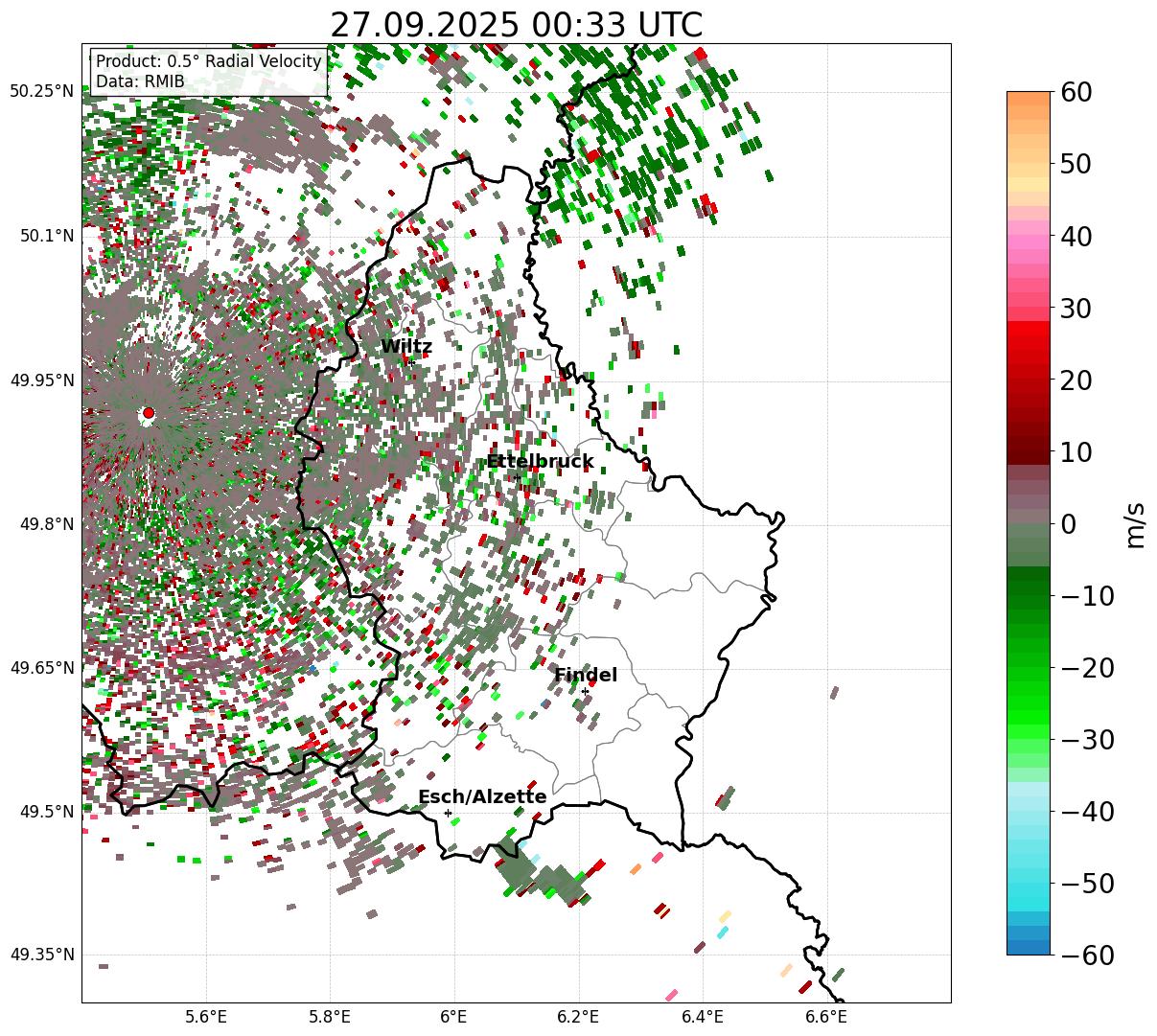The image size is (1157, 1036).
Task: Click the colorbar label 30
Action: pos(1076,309)
